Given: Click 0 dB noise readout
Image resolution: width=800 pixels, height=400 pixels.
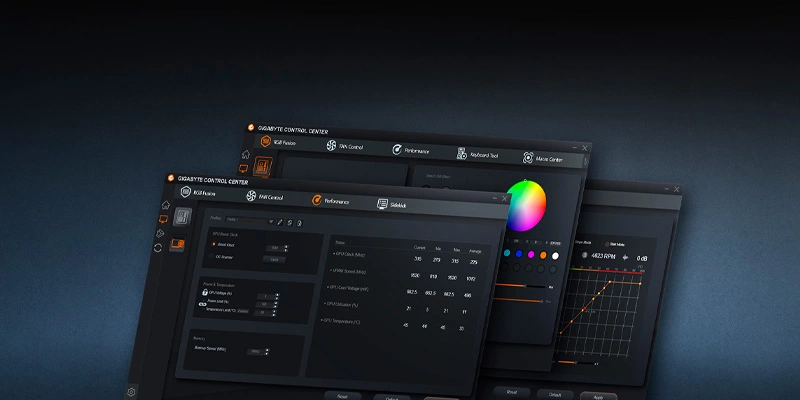Looking at the screenshot, I should [x=641, y=258].
